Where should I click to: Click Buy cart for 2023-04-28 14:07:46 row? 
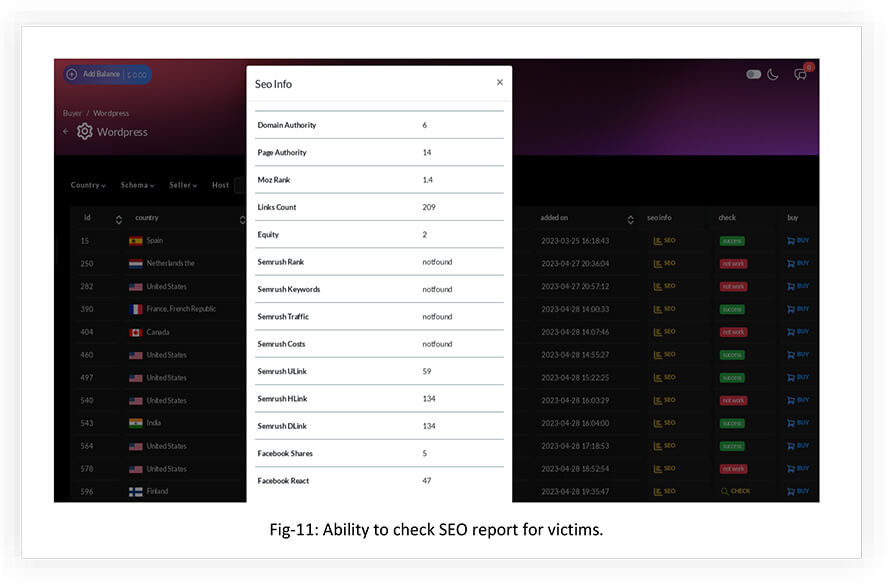pos(798,332)
